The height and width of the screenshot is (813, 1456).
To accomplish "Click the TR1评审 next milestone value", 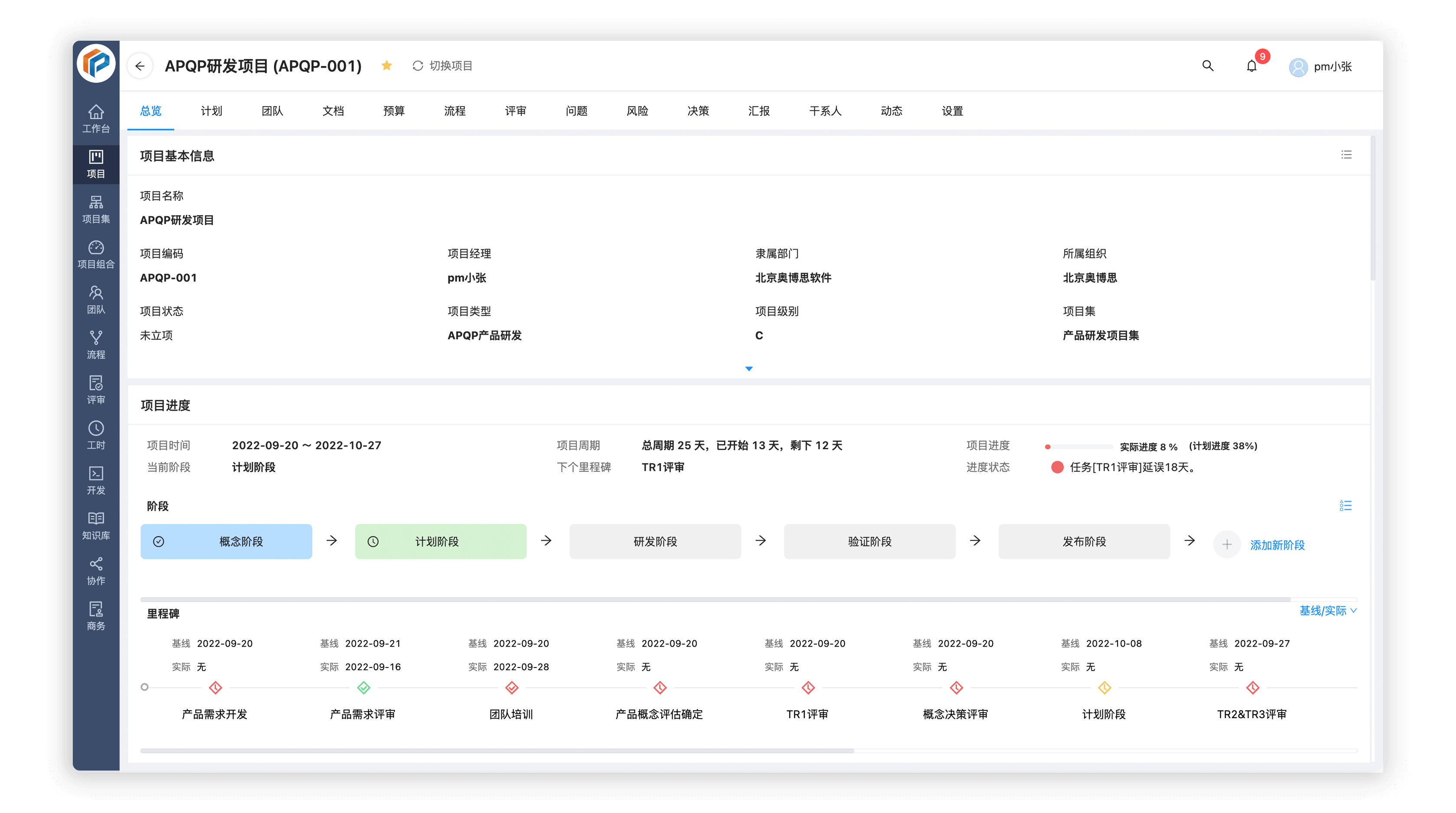I will click(x=663, y=467).
